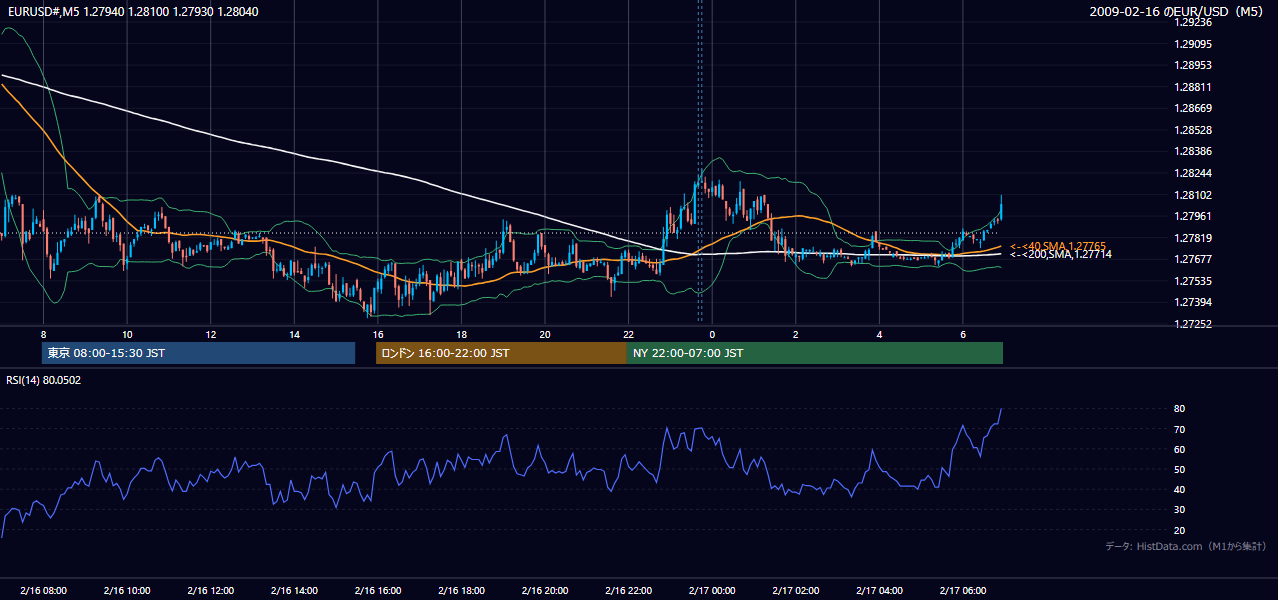Click price axis label 1.27394
Viewport: 1278px width, 600px height.
pos(1193,302)
